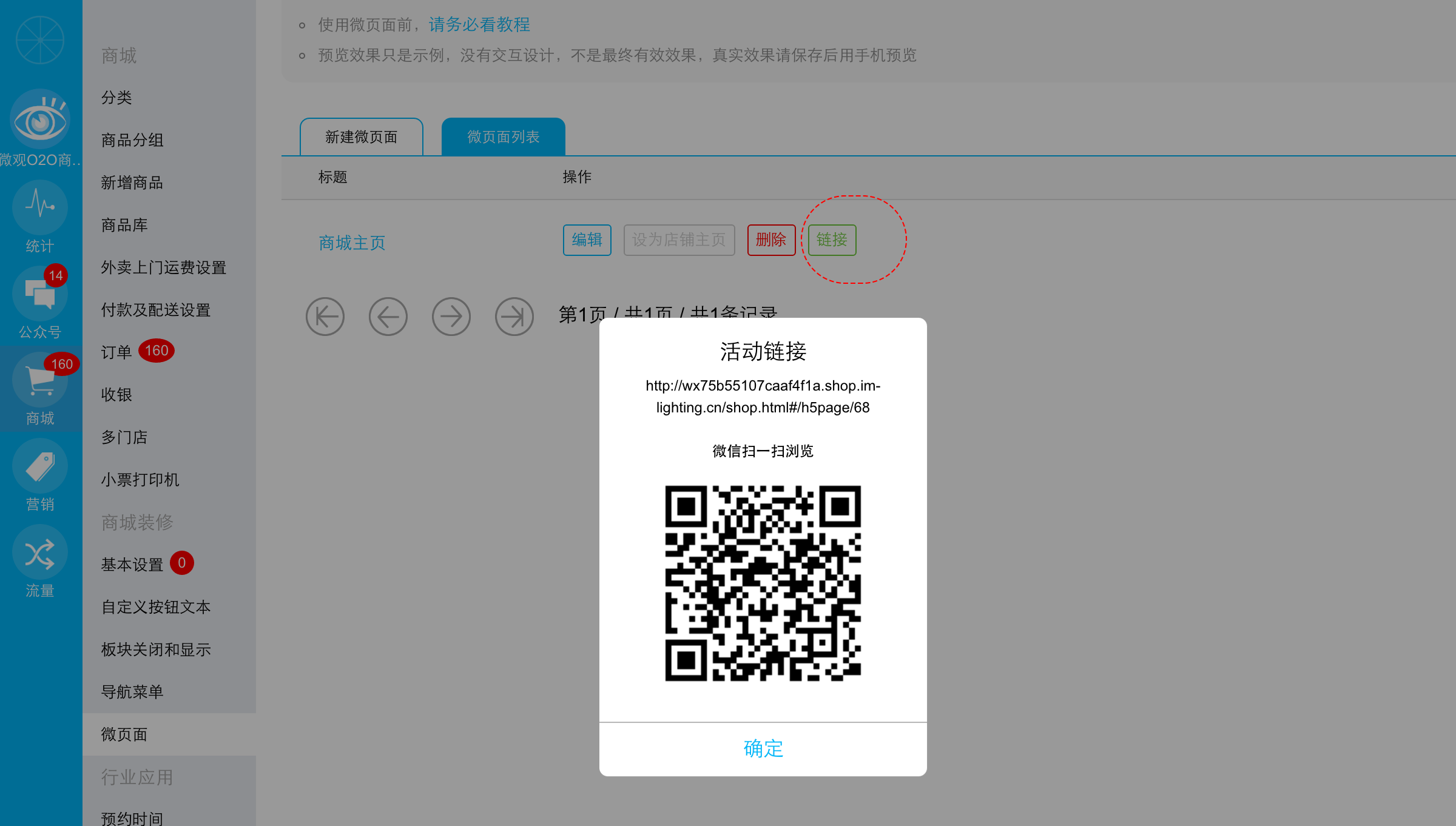This screenshot has width=1456, height=826.
Task: Click the 标题 column header
Action: click(333, 177)
